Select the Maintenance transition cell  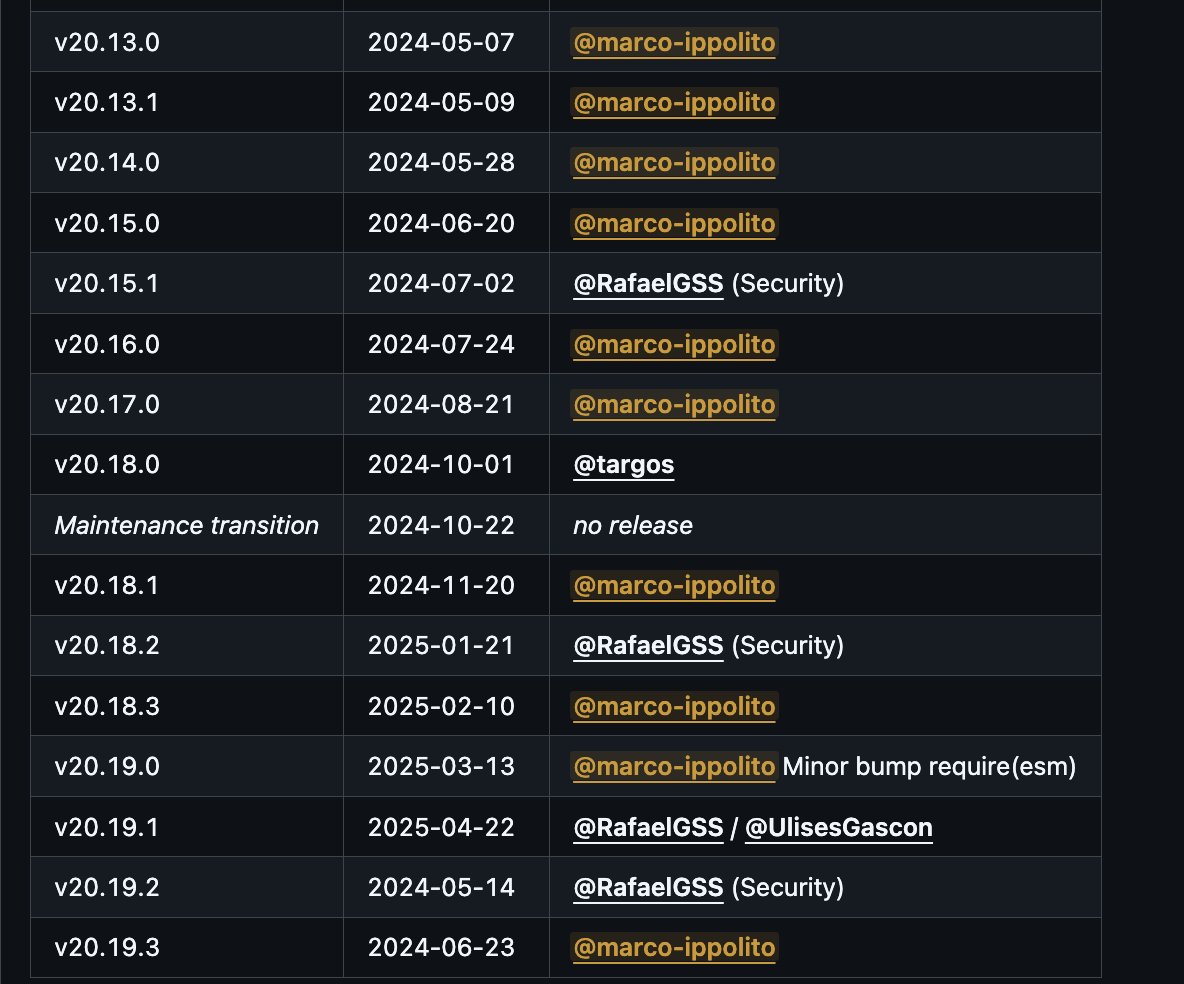click(x=187, y=525)
